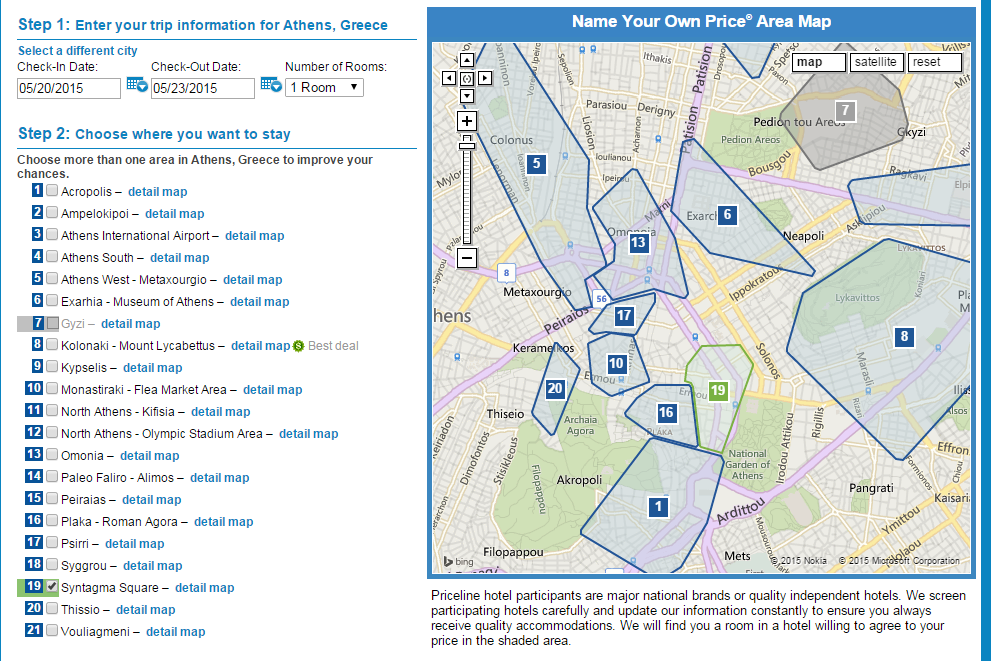Click green area marker 19 on map
This screenshot has height=661, width=991.
coord(717,391)
